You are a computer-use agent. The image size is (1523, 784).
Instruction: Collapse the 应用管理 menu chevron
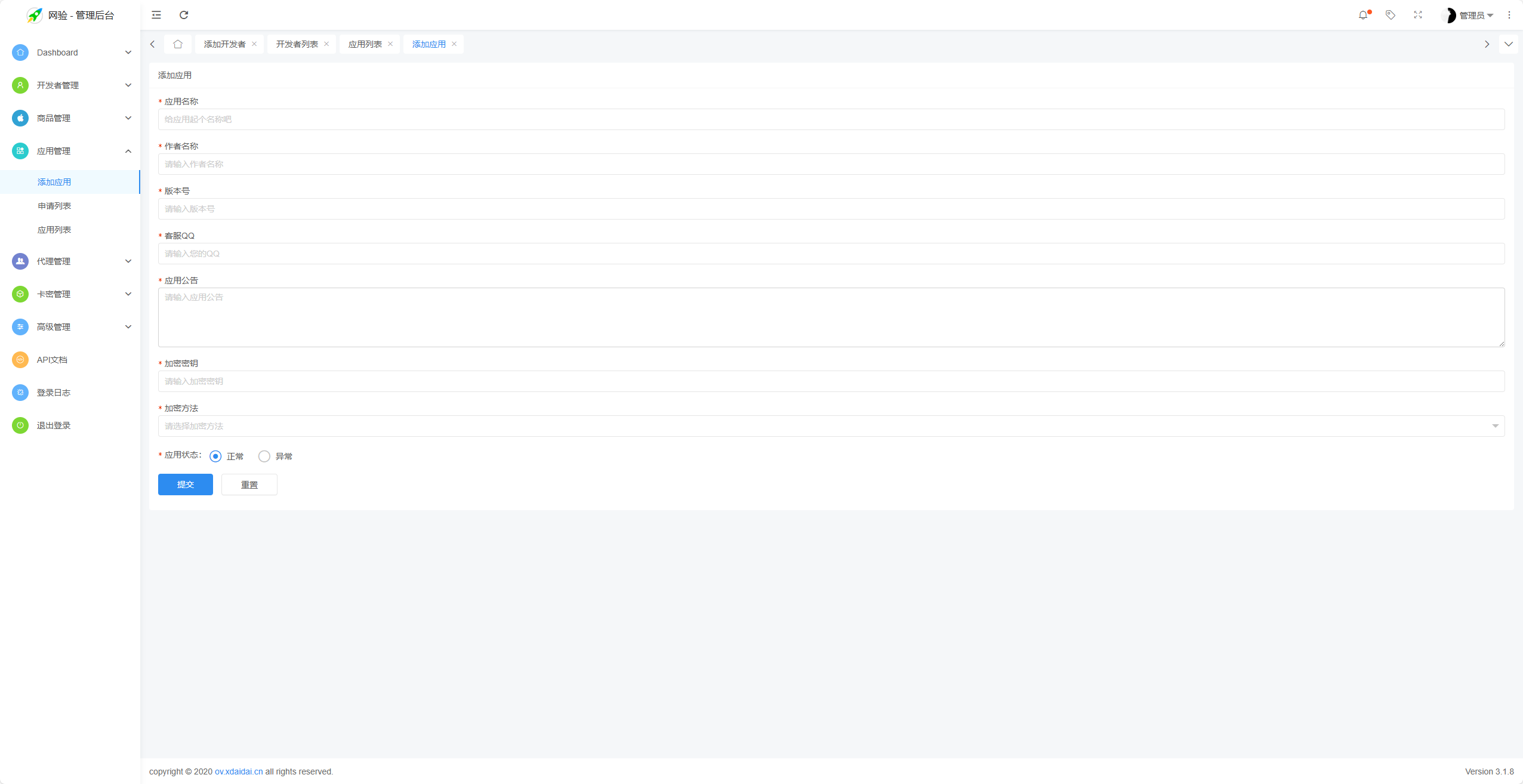[x=128, y=151]
